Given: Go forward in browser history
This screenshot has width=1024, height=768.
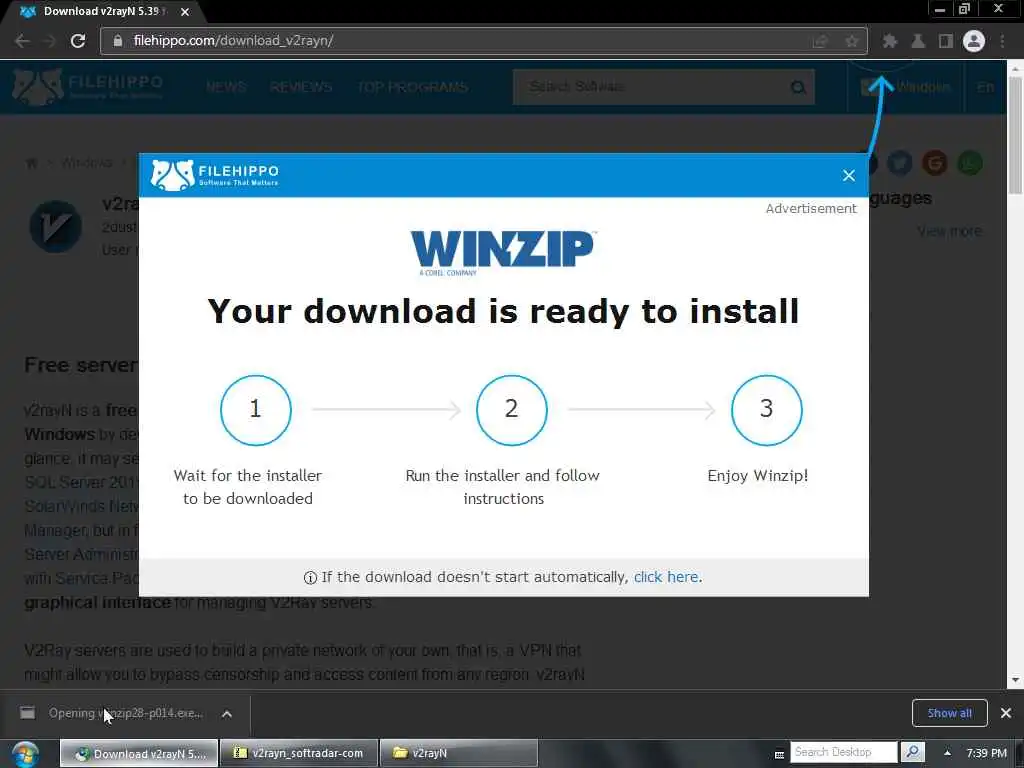Looking at the screenshot, I should click(x=49, y=40).
